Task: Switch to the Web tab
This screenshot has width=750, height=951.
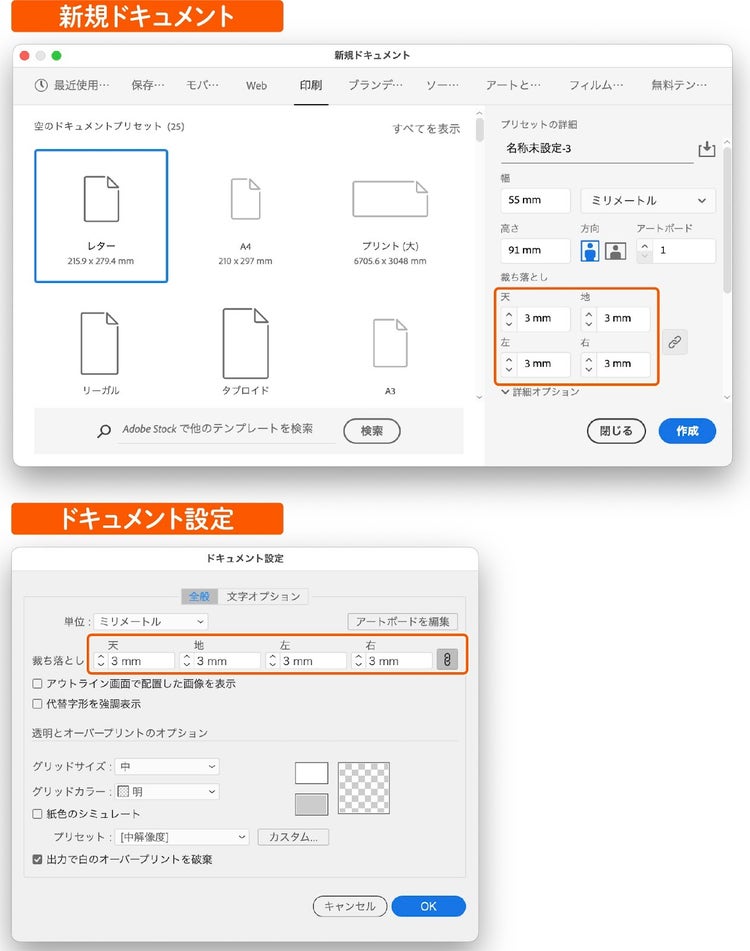Action: (256, 86)
